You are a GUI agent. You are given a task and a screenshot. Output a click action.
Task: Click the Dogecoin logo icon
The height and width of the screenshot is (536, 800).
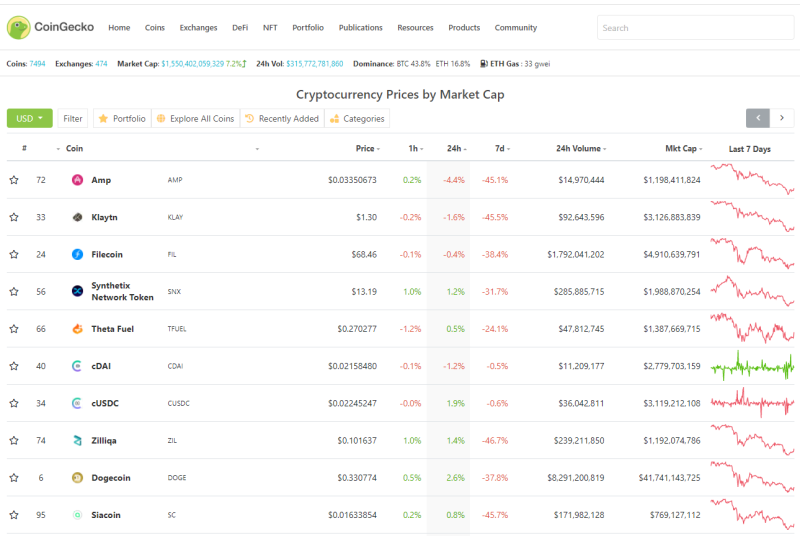click(x=77, y=478)
